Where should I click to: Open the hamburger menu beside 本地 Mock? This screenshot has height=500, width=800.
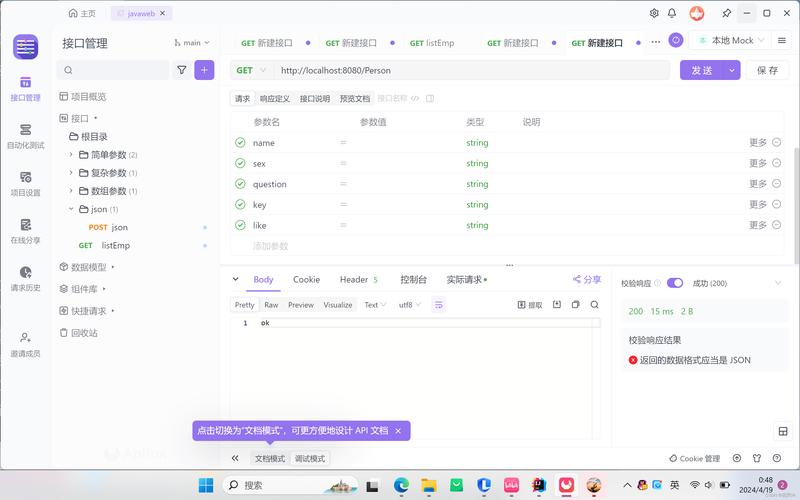pos(781,40)
